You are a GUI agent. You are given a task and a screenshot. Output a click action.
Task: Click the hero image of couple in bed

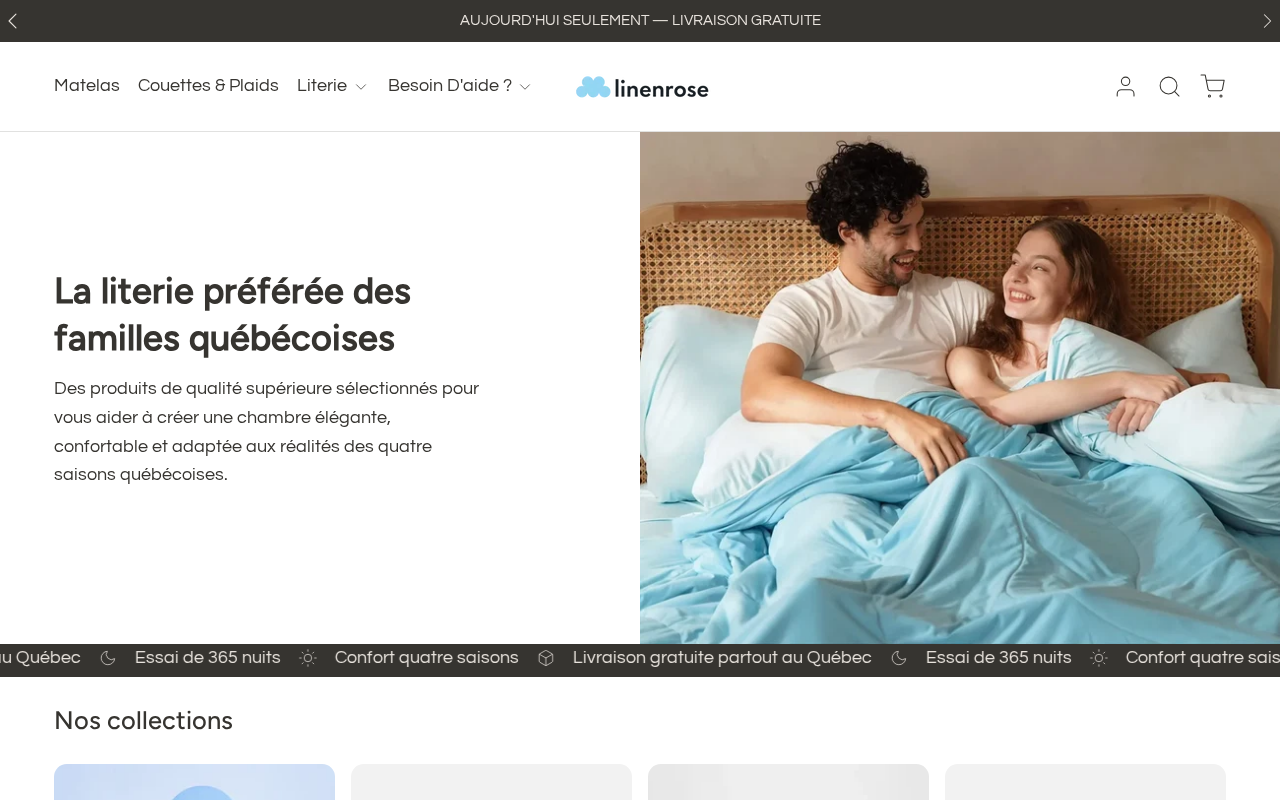pyautogui.click(x=960, y=388)
